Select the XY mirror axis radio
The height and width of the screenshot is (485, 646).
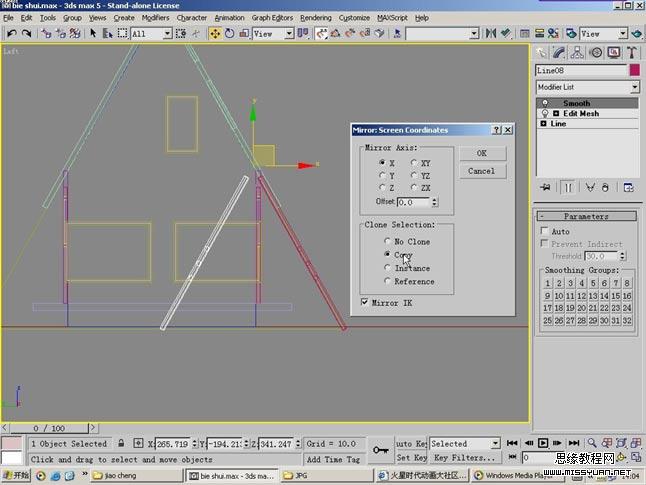(x=414, y=163)
